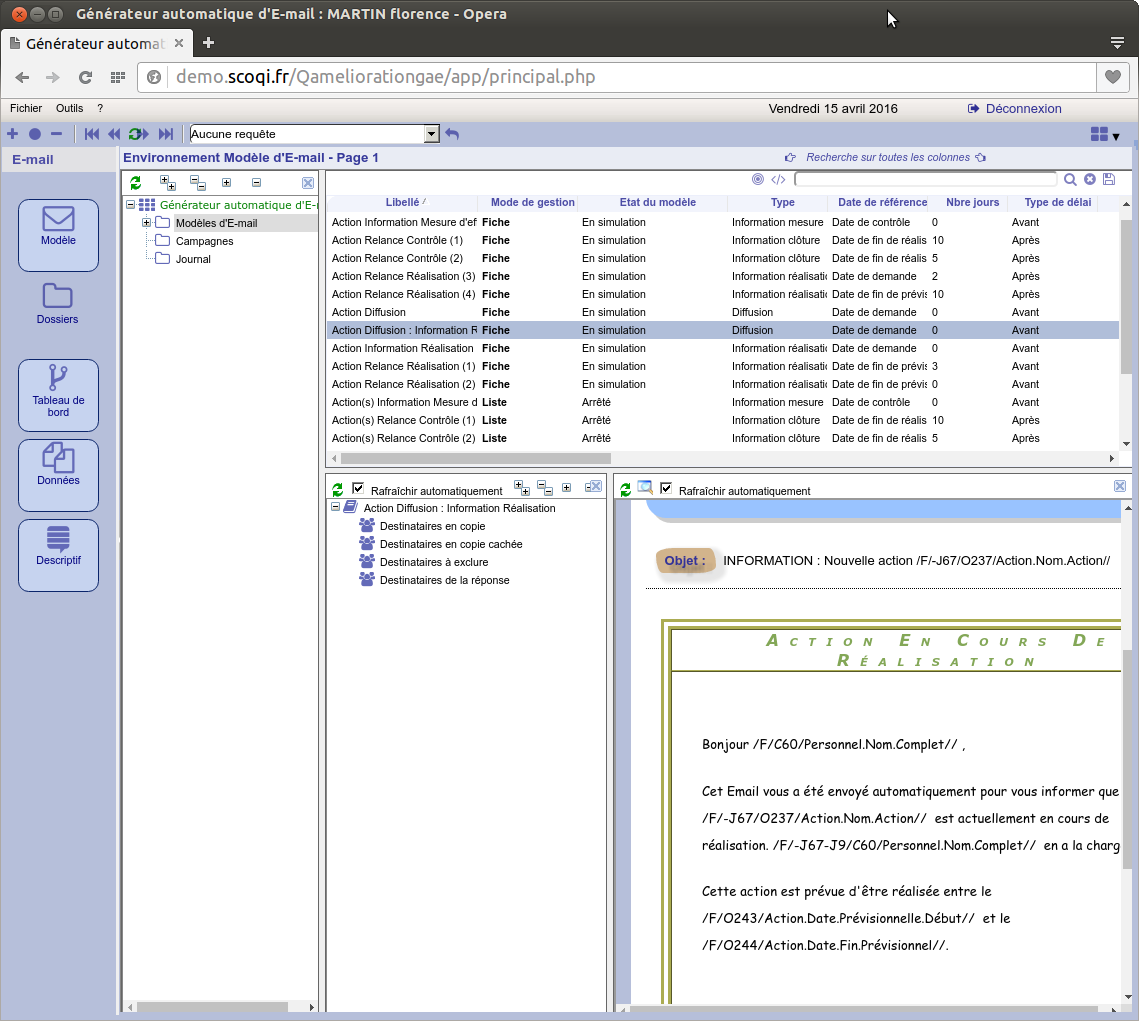This screenshot has height=1021, width=1139.
Task: Click Recherche sur toutes les colonnes
Action: (888, 157)
